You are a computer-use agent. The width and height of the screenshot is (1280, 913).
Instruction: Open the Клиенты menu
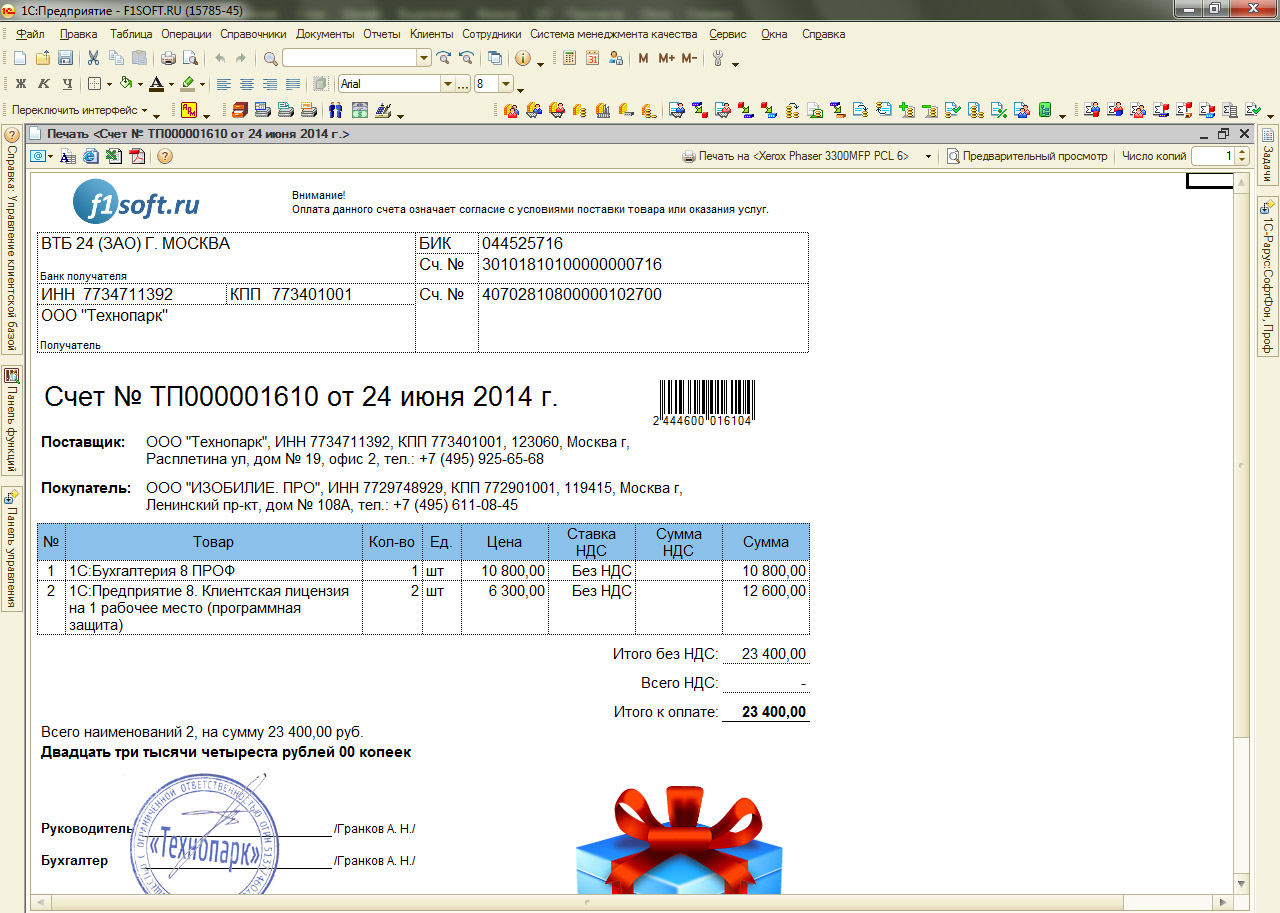[431, 34]
